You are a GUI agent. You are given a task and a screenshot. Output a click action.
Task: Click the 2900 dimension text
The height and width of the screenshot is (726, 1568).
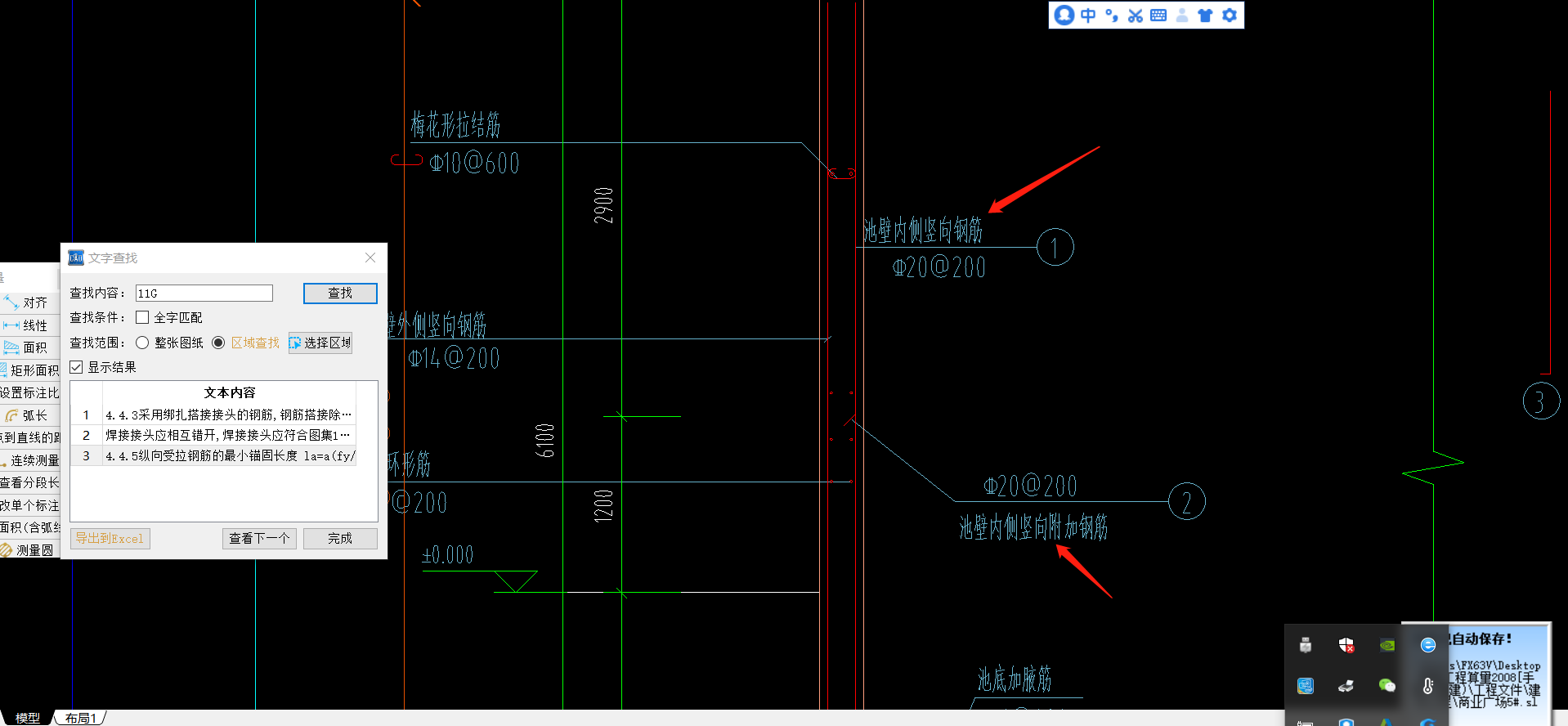click(x=603, y=206)
